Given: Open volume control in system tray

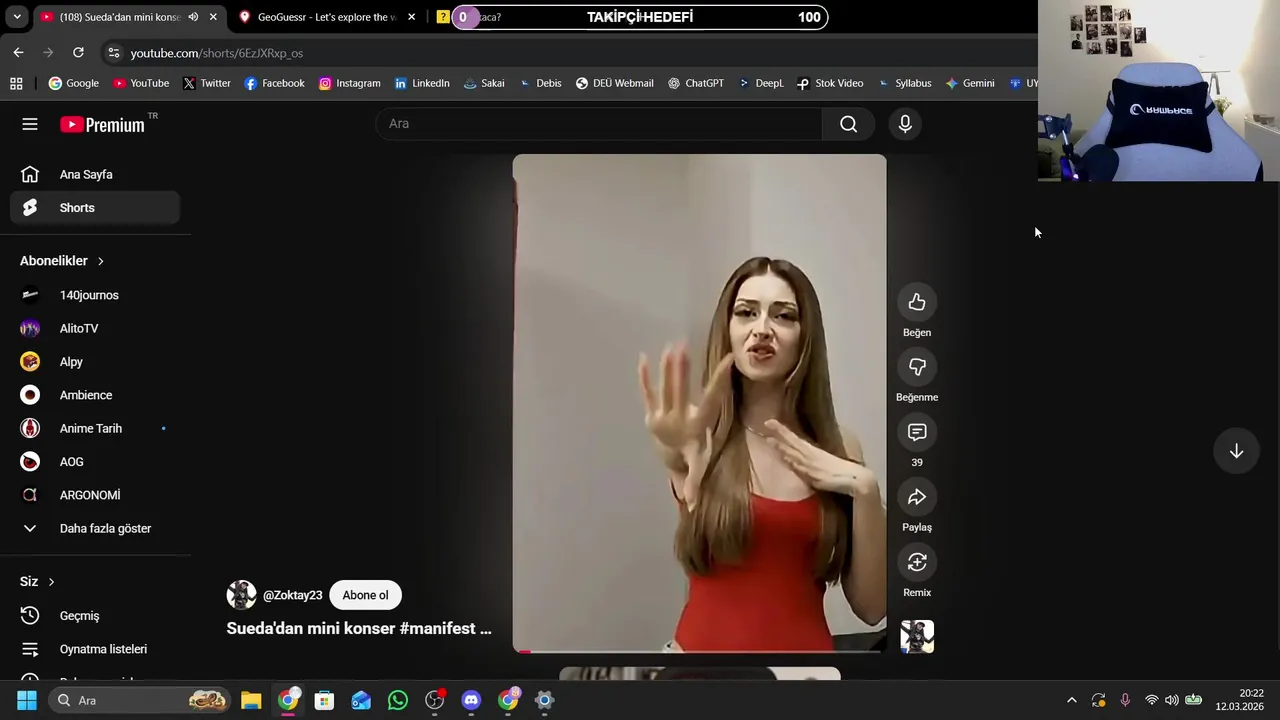Looking at the screenshot, I should pyautogui.click(x=1171, y=700).
